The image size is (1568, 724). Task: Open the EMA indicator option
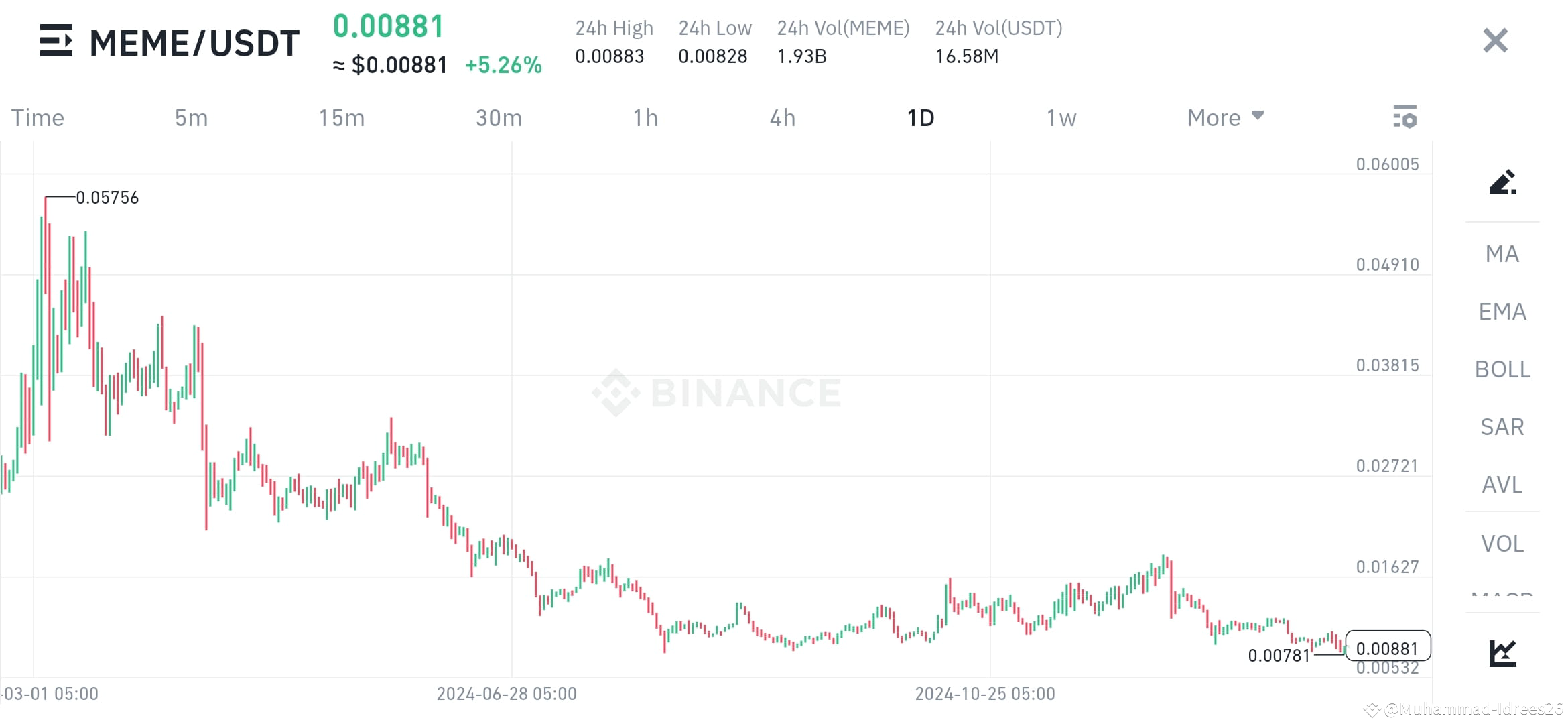[x=1502, y=311]
